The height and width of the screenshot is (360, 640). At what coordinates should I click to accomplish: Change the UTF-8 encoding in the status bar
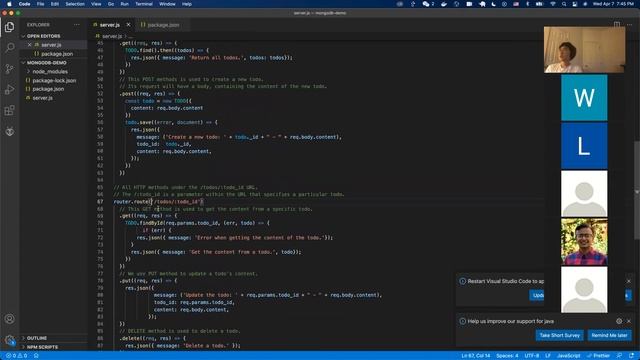click(531, 356)
